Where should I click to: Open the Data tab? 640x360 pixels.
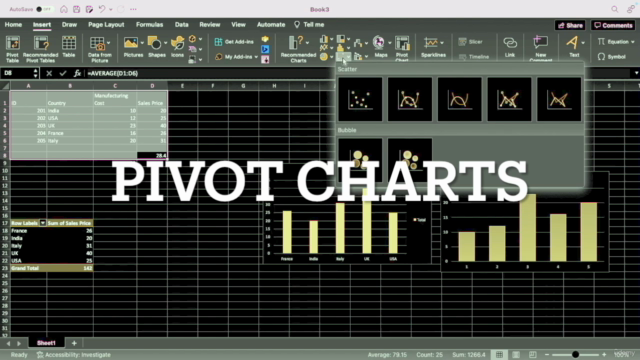[x=182, y=24]
